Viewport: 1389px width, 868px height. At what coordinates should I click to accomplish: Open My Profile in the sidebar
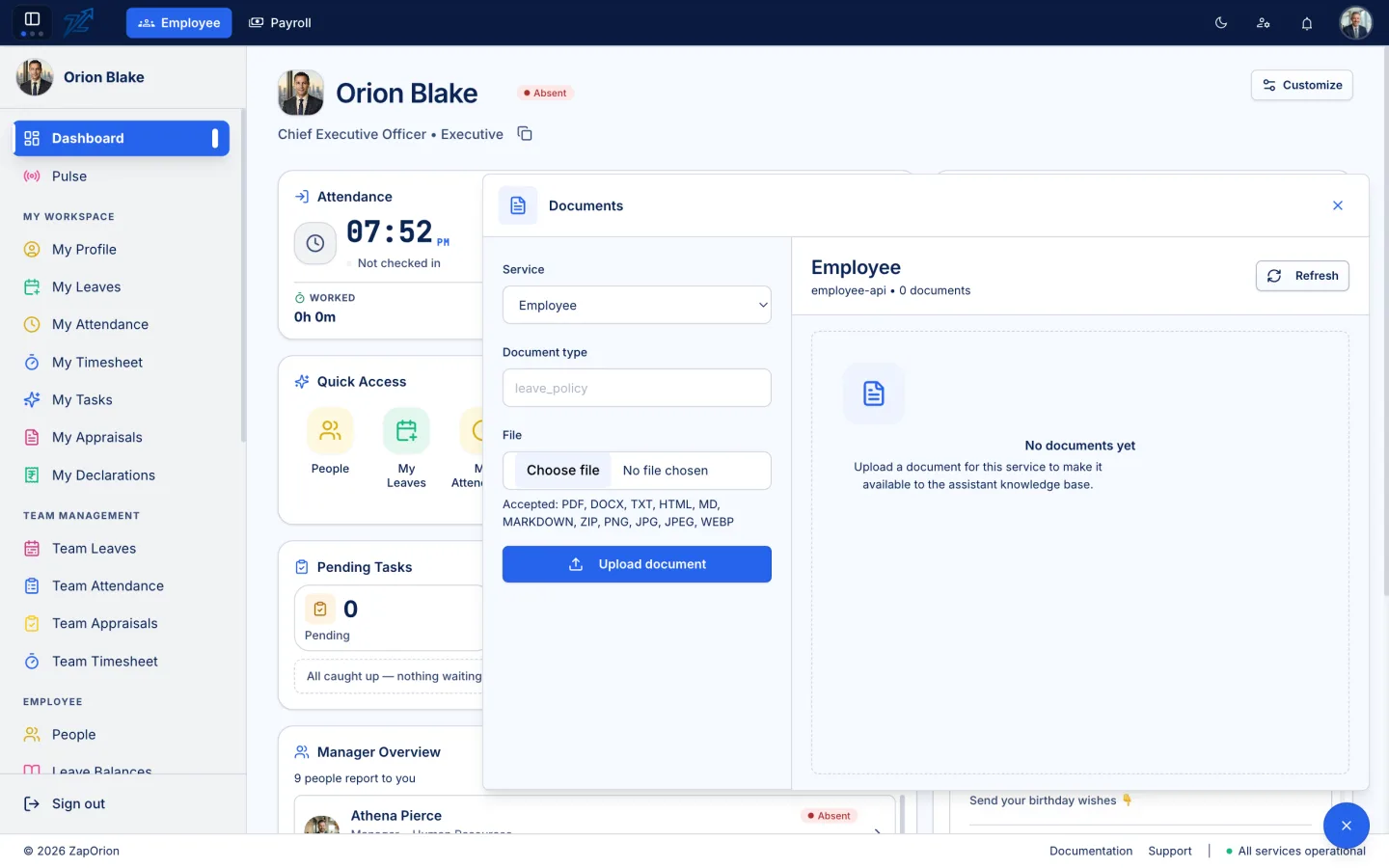(x=122, y=249)
